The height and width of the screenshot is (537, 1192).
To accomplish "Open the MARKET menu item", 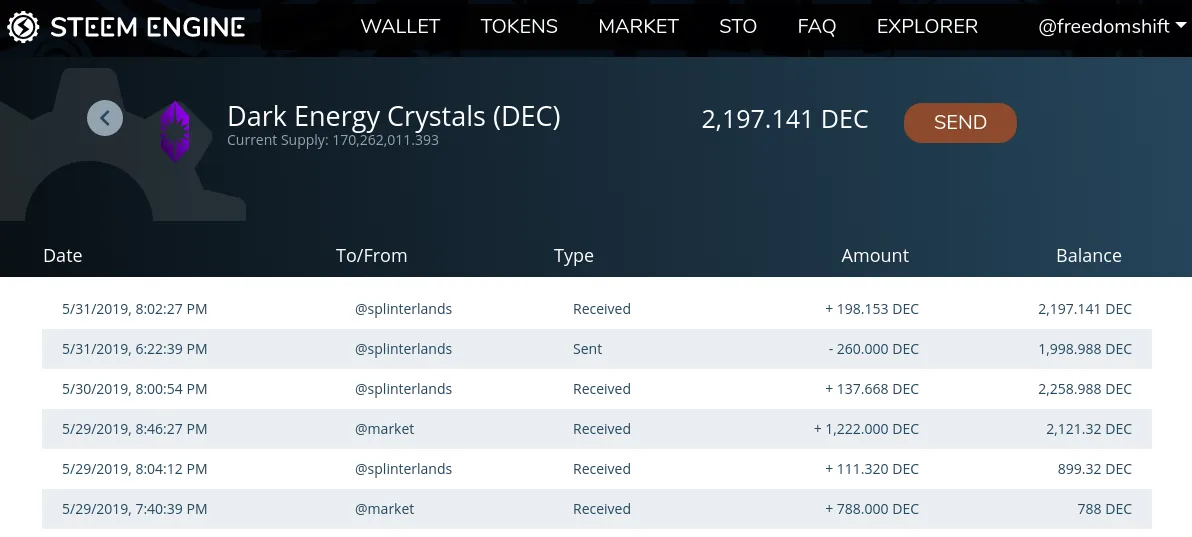I will pyautogui.click(x=638, y=27).
